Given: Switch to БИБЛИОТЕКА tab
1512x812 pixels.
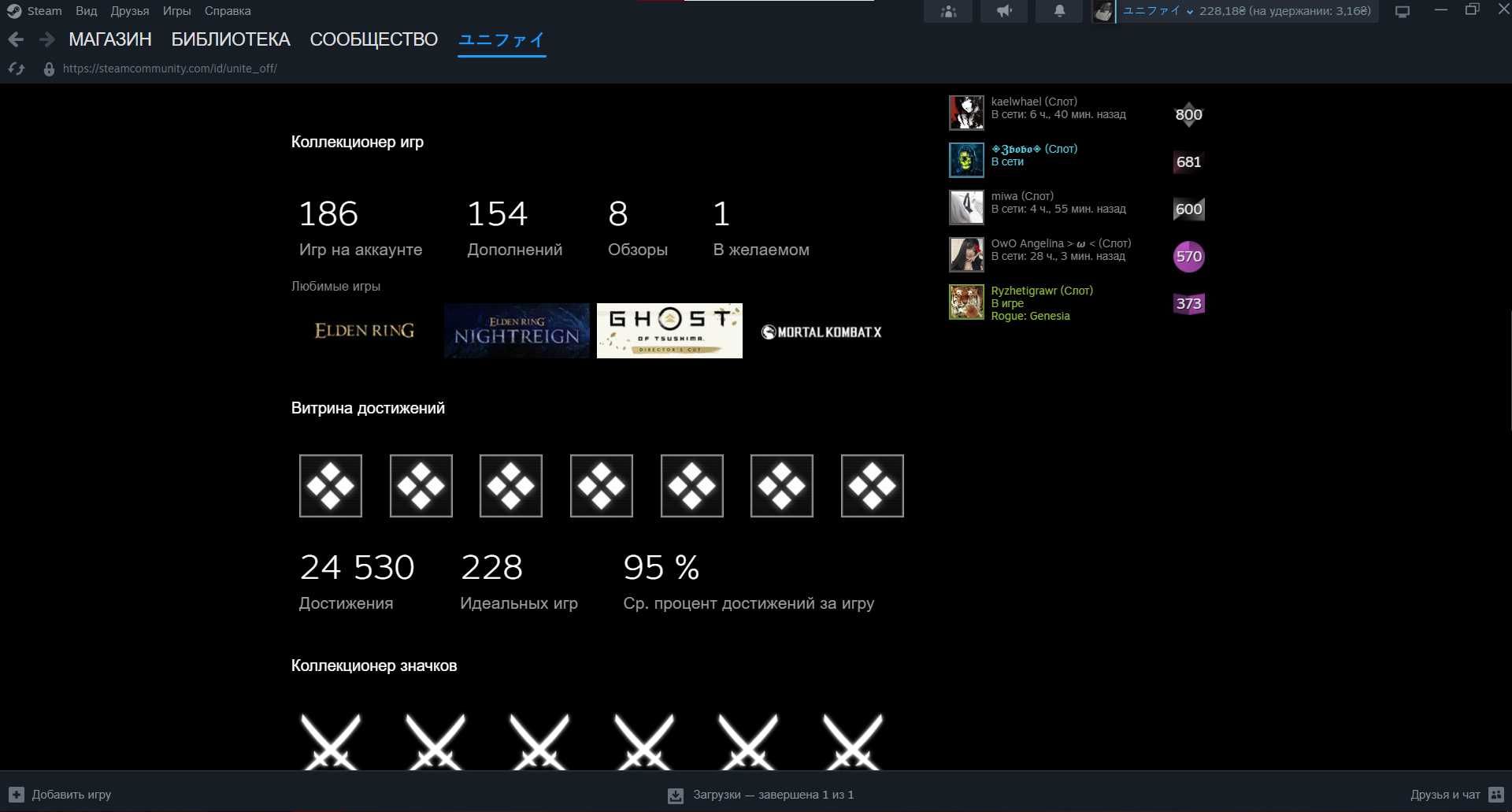Looking at the screenshot, I should (231, 39).
